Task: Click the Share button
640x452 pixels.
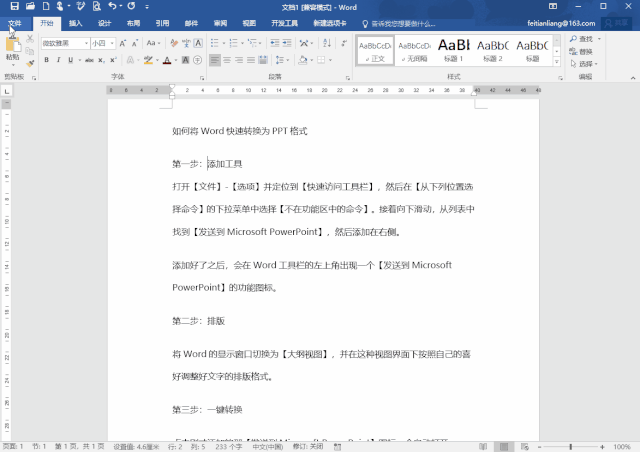Action: 617,23
